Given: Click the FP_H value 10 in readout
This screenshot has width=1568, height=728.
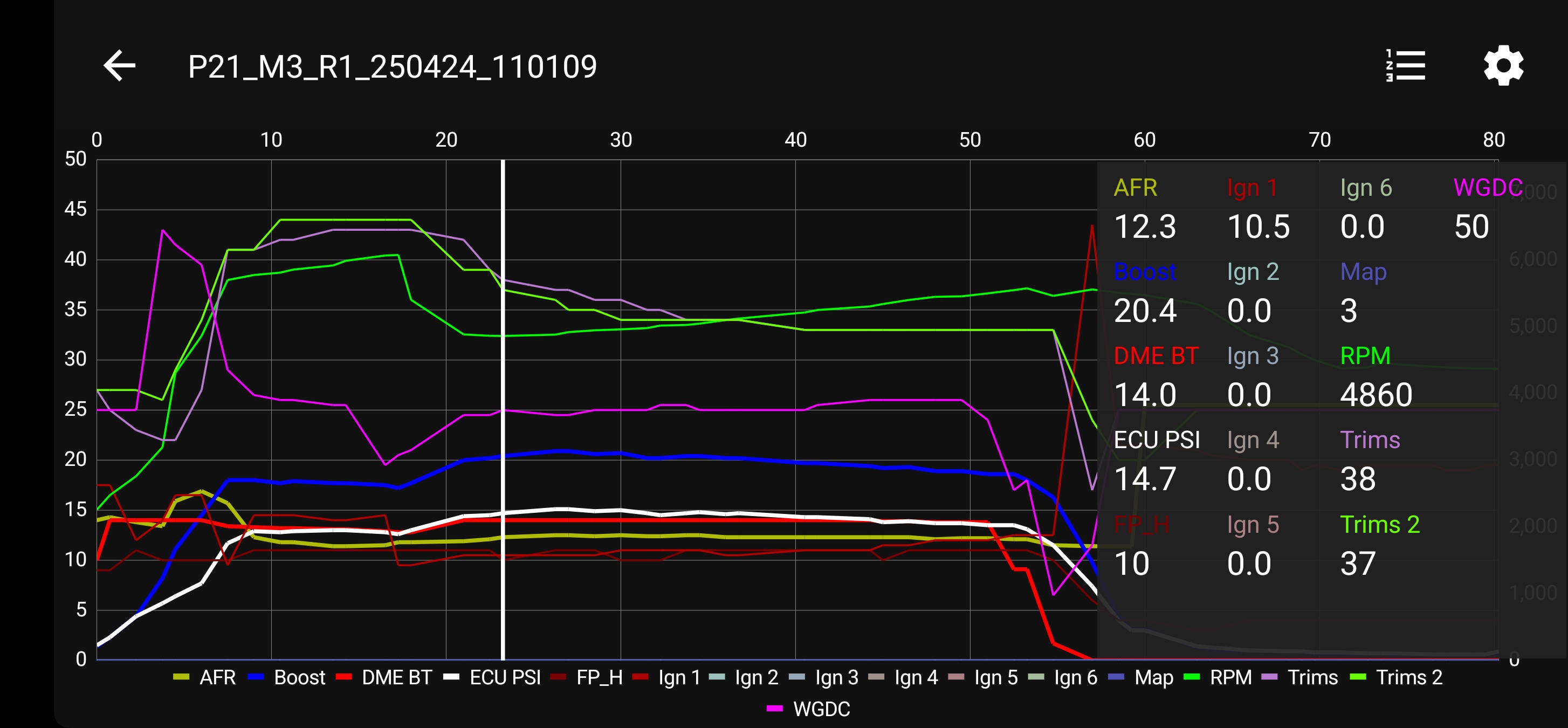Looking at the screenshot, I should pos(1132,563).
